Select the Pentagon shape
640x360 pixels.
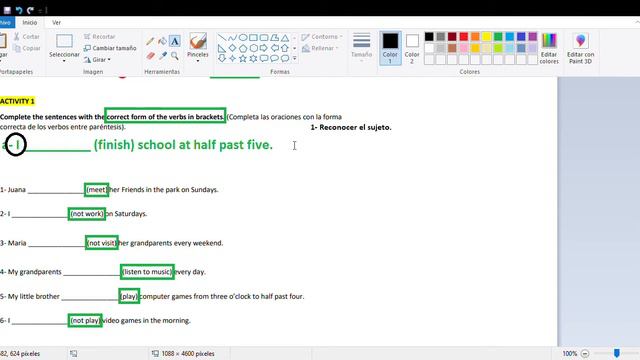pyautogui.click(x=243, y=48)
